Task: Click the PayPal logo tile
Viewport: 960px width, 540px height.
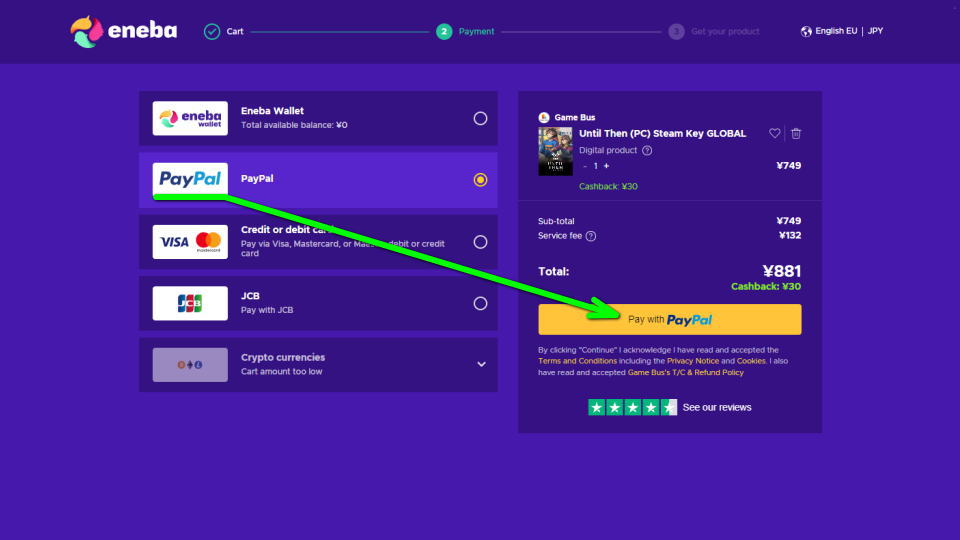Action: pyautogui.click(x=190, y=179)
